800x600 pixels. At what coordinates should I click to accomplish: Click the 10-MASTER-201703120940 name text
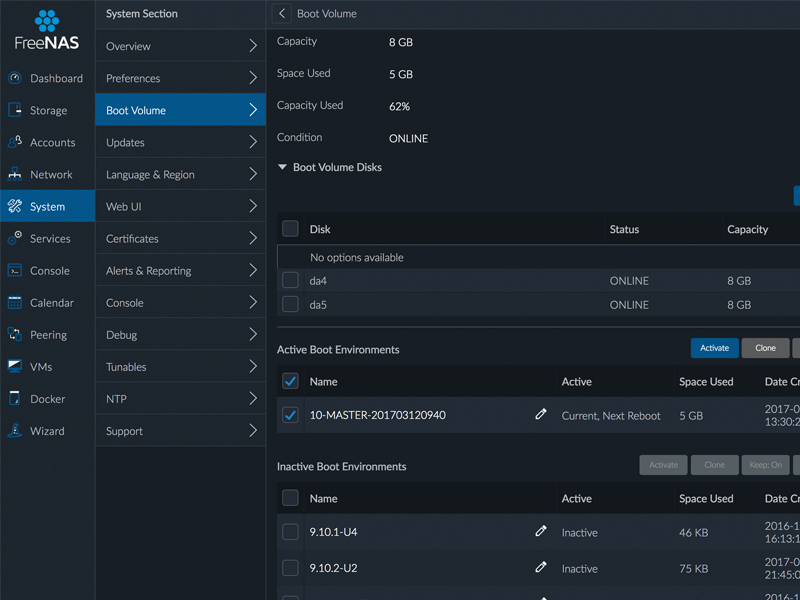pos(378,415)
